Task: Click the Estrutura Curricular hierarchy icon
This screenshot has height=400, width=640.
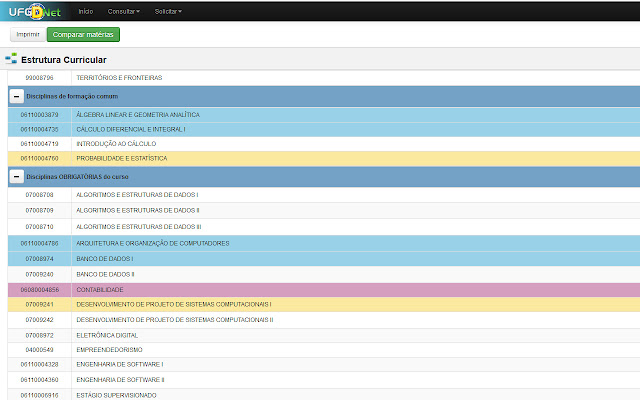Action: tap(11, 60)
